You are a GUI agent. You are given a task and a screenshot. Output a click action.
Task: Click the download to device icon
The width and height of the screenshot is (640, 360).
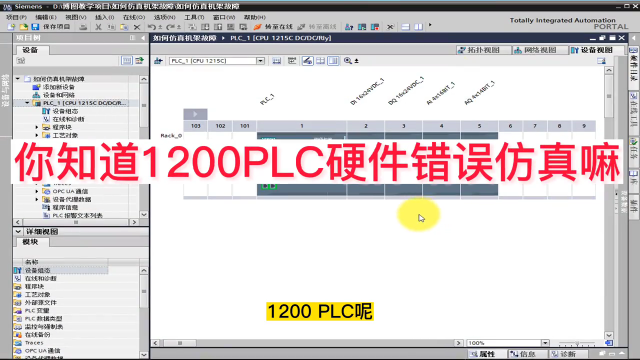tap(205, 27)
